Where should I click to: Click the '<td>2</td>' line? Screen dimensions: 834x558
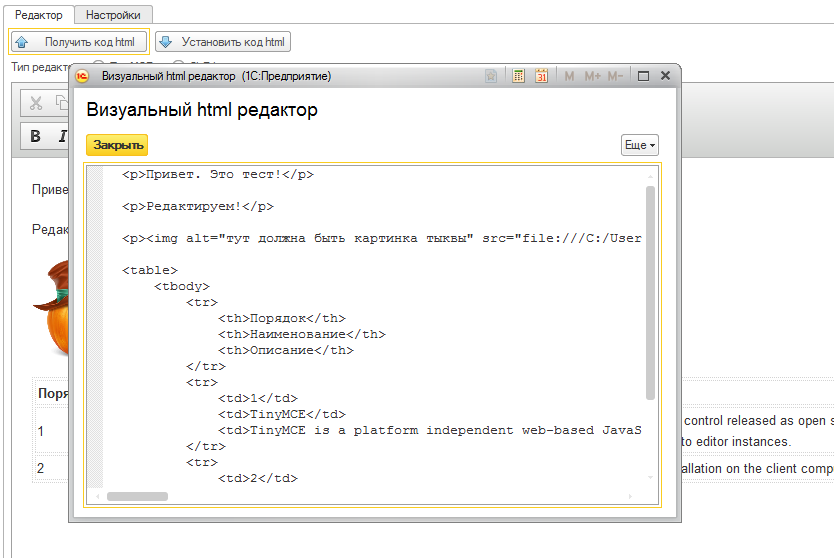click(257, 478)
